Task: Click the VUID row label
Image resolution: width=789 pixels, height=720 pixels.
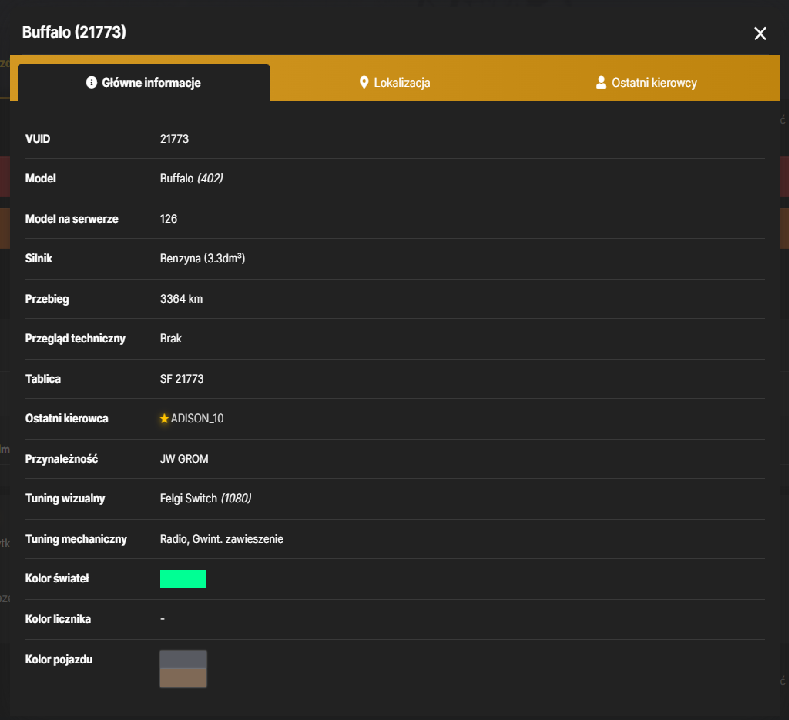Action: [38, 139]
